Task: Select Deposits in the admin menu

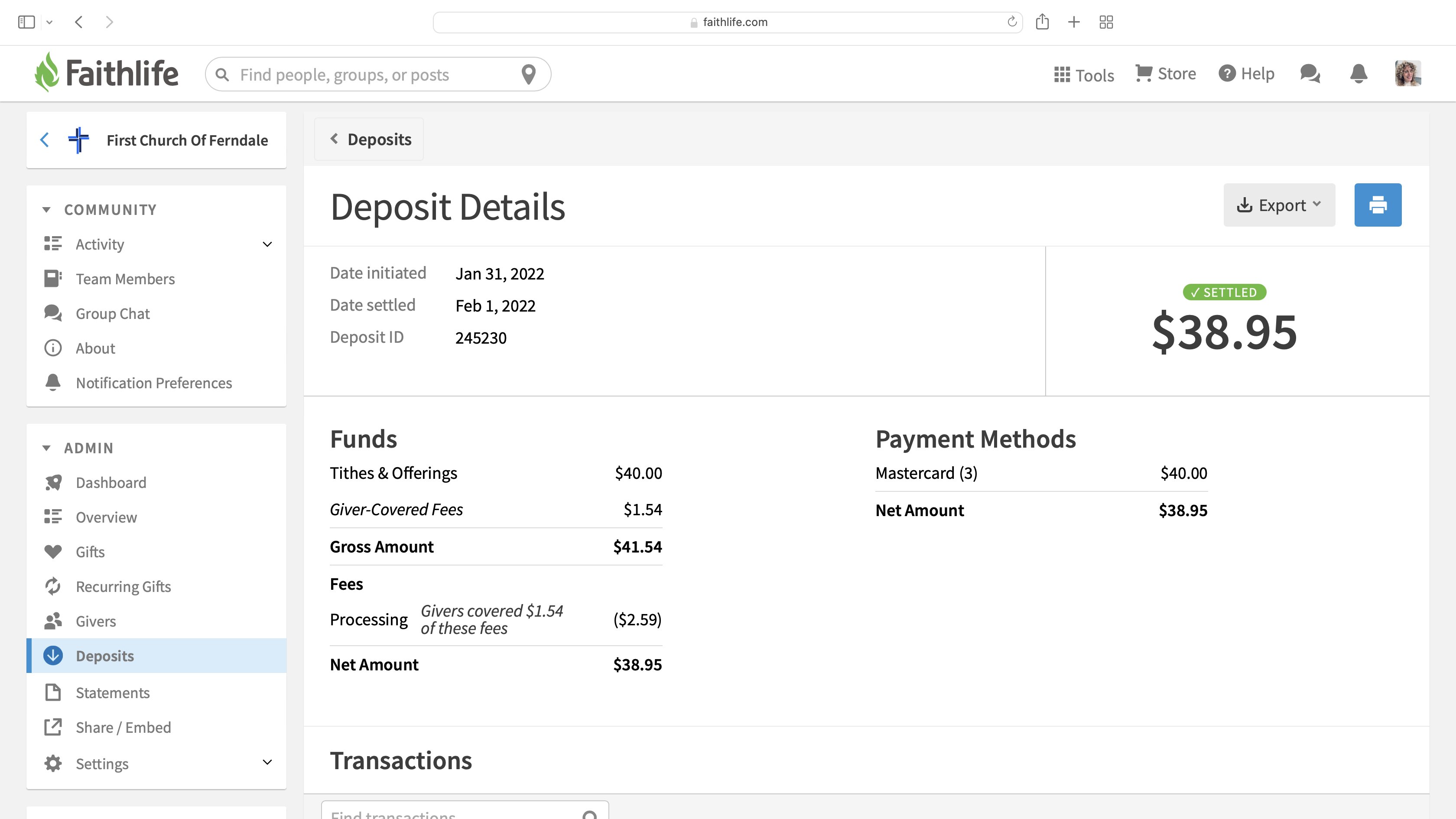Action: coord(156,656)
